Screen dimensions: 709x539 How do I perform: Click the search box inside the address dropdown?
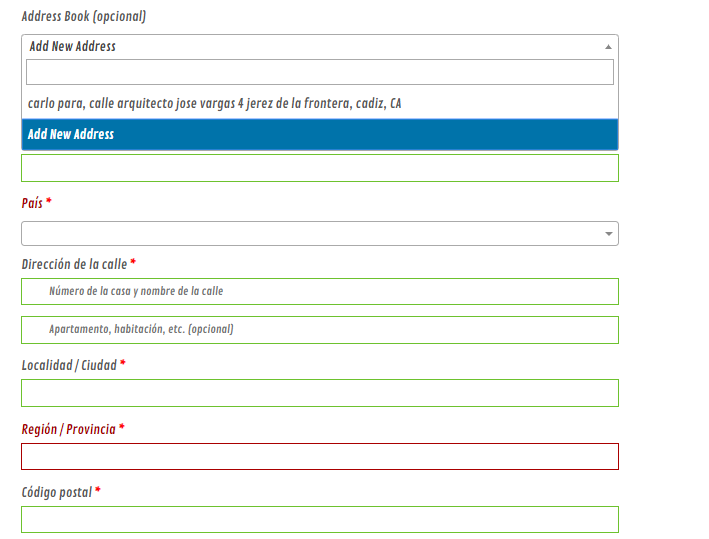320,72
